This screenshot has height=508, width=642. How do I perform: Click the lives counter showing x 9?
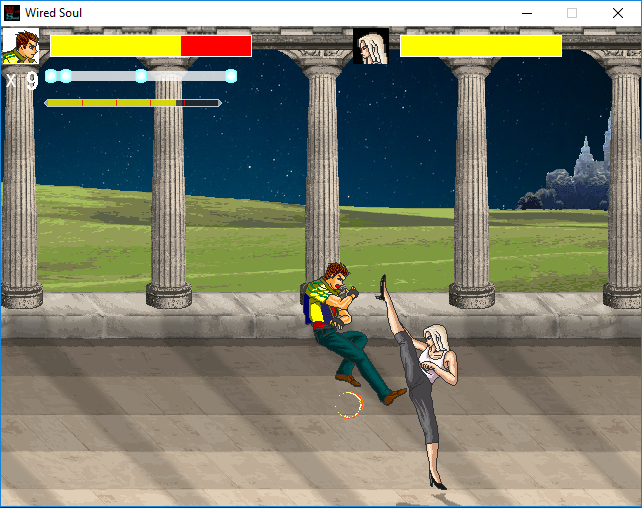point(22,80)
